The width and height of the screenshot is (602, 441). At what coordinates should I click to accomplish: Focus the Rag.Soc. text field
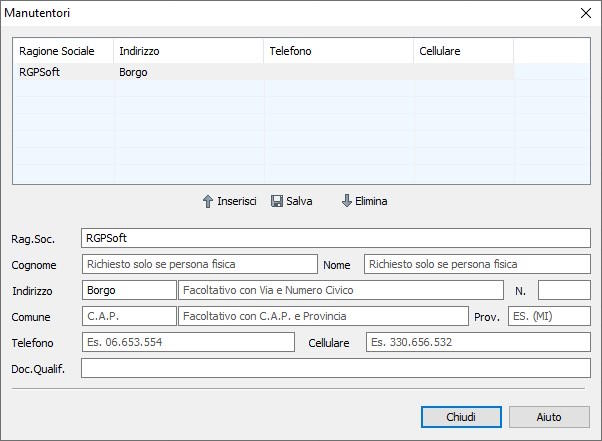click(x=335, y=238)
